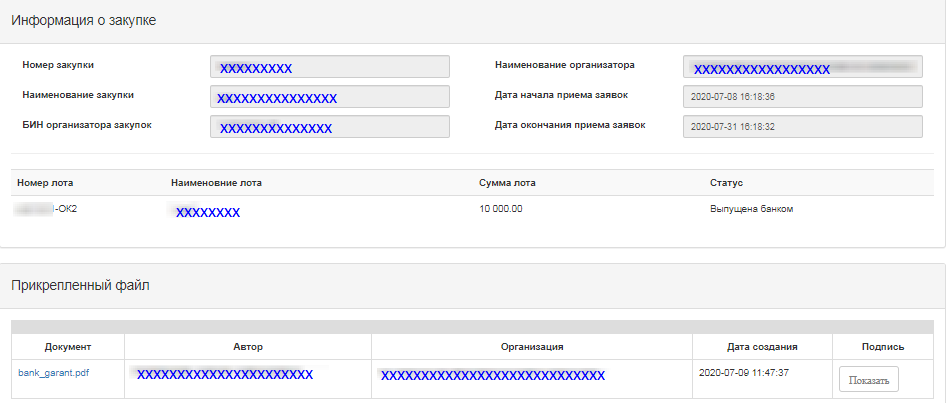
Task: Click the Дата окончания приема заявок field
Action: pos(802,127)
